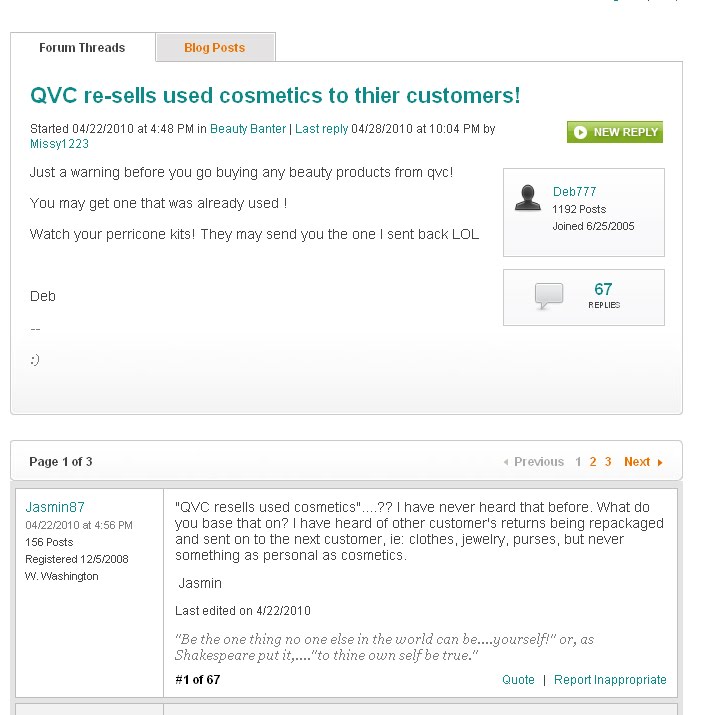Click the Next page arrow icon
The height and width of the screenshot is (715, 704).
point(660,462)
